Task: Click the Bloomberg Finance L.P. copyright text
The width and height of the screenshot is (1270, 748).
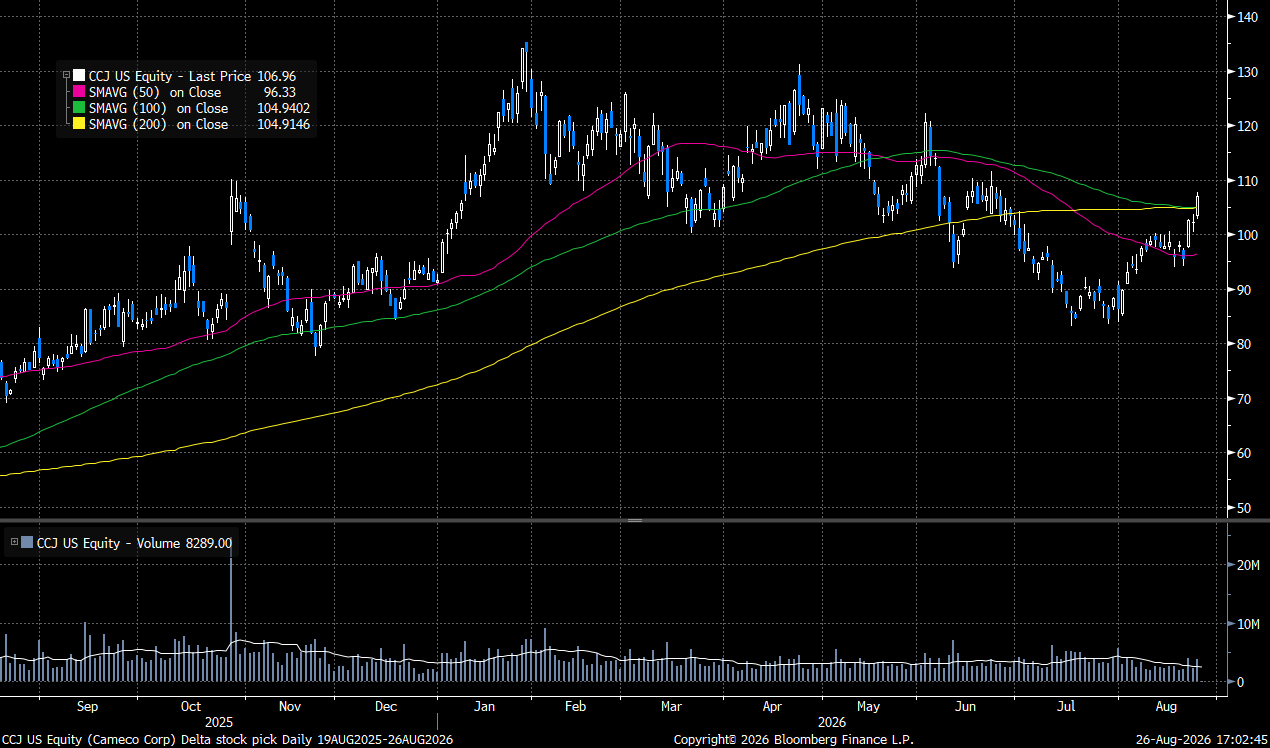Action: click(794, 739)
